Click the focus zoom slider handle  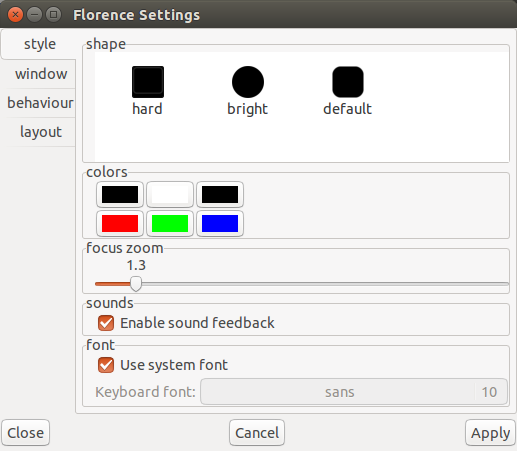pos(136,284)
